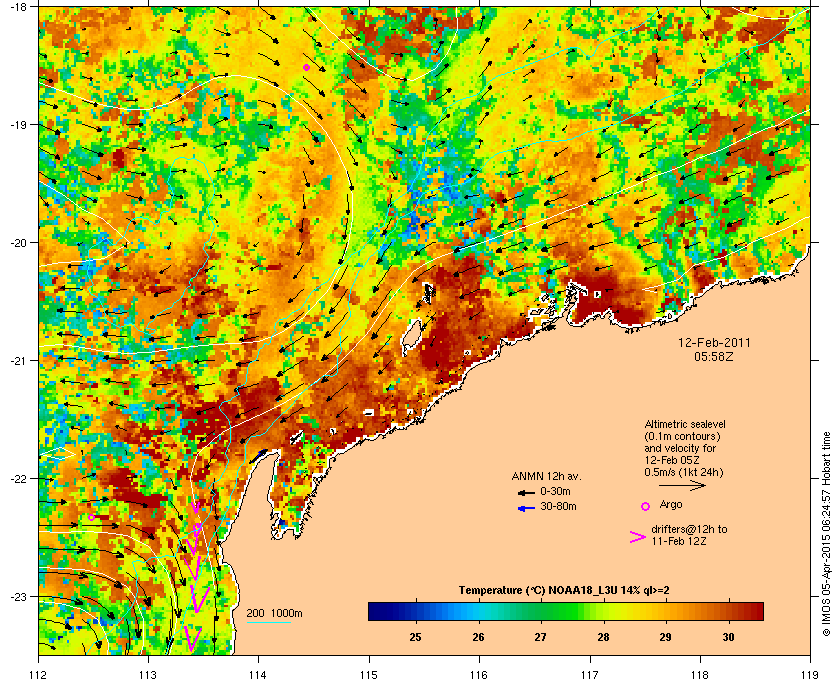Click the longitude axis label '118'

[x=700, y=674]
